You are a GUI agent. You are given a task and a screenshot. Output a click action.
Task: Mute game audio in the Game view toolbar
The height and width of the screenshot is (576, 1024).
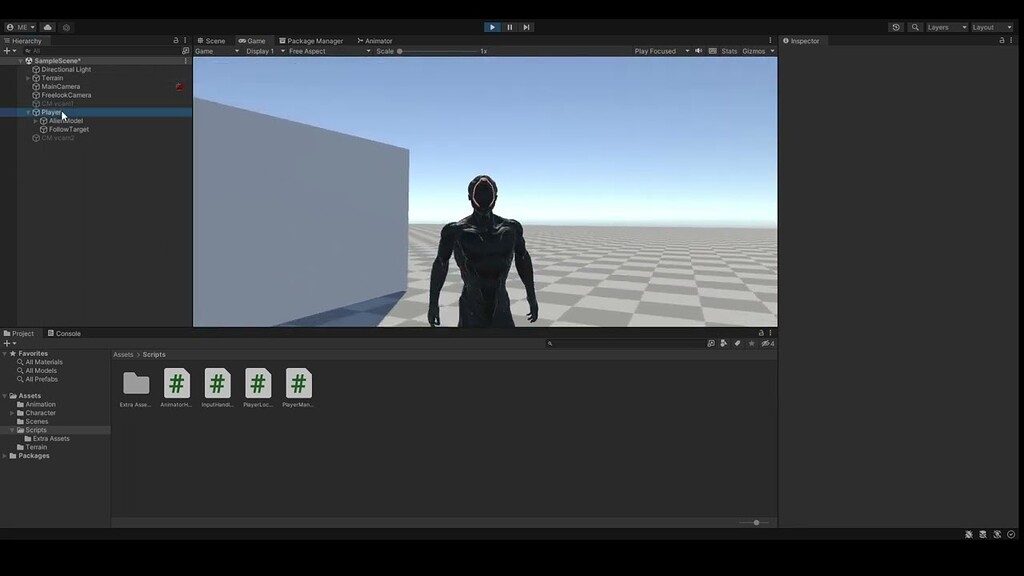pyautogui.click(x=698, y=50)
